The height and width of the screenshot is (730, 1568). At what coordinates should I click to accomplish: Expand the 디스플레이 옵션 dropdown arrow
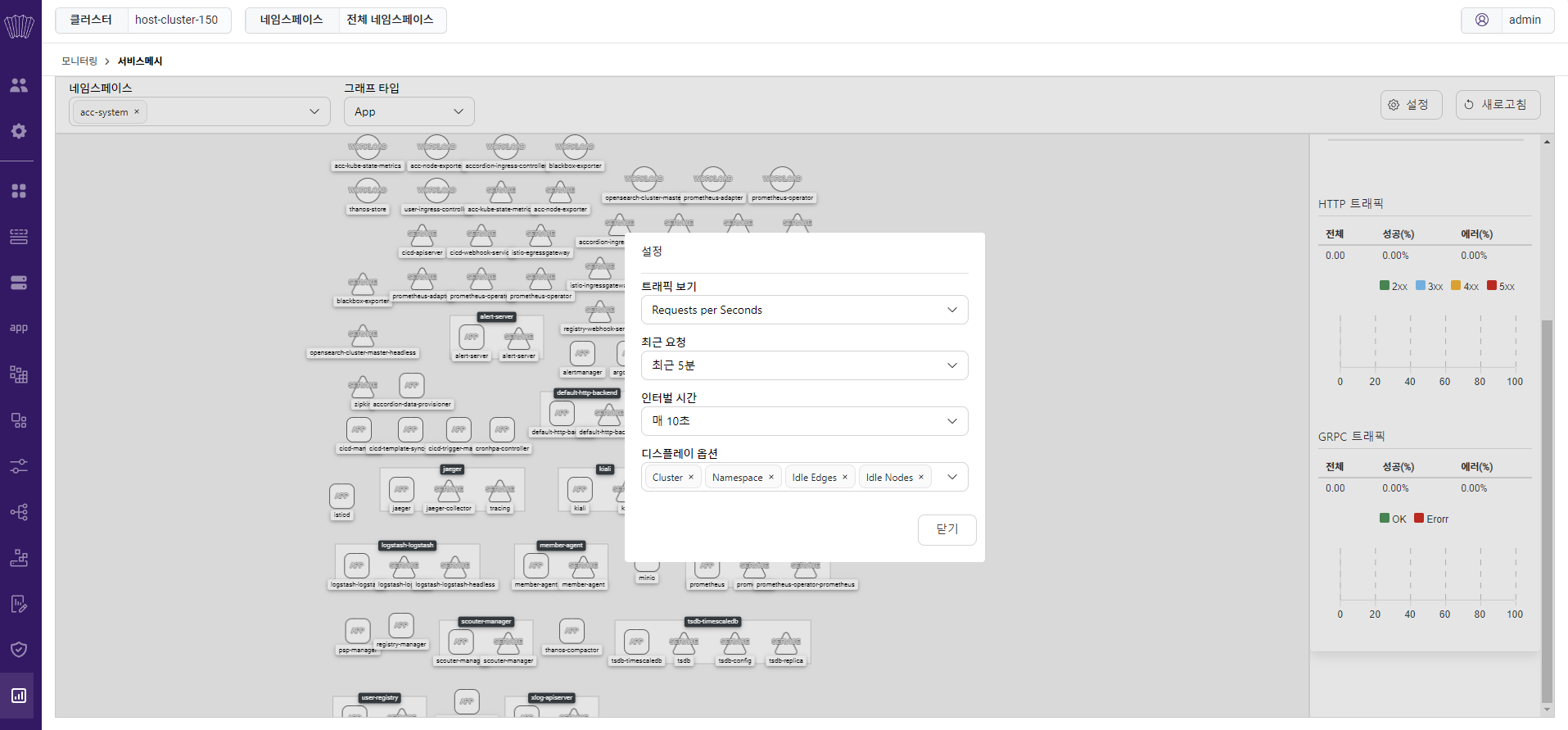pyautogui.click(x=952, y=477)
